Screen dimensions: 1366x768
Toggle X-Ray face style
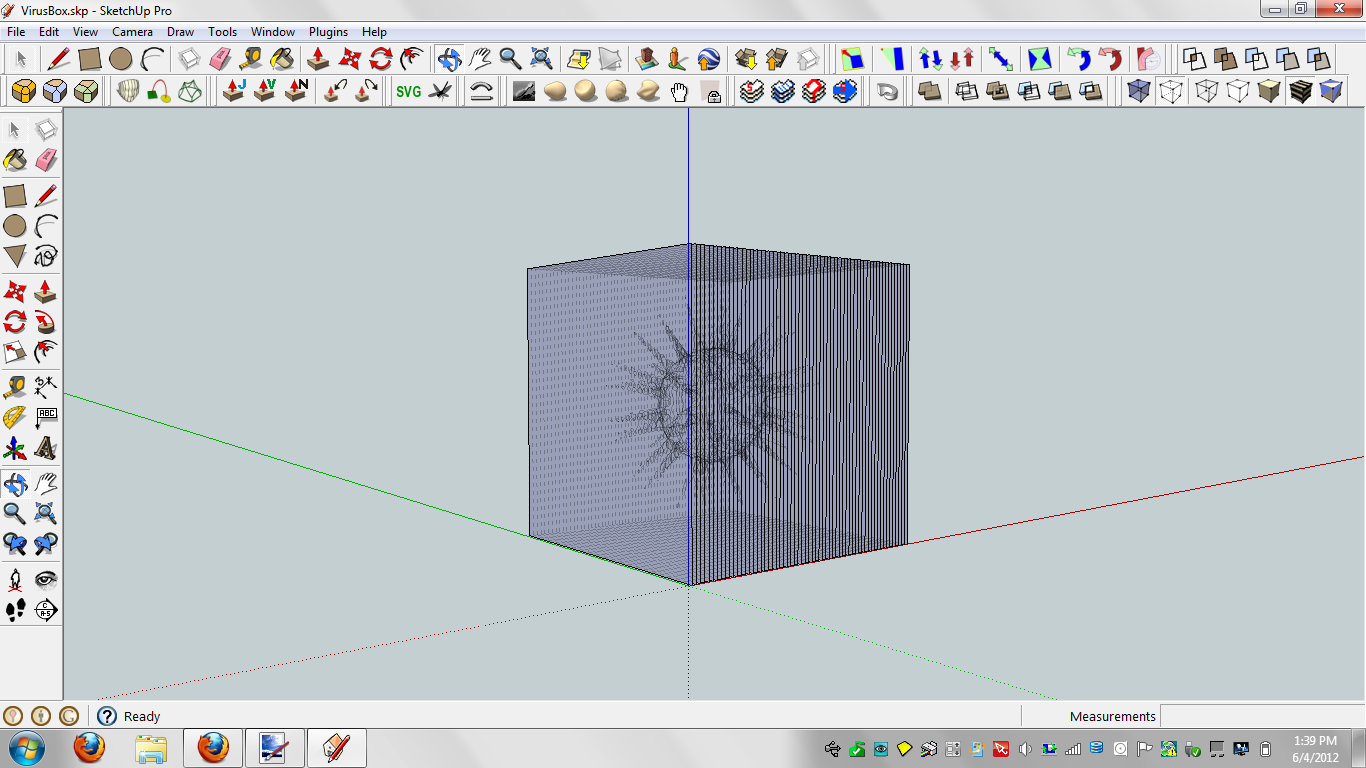click(x=1137, y=92)
